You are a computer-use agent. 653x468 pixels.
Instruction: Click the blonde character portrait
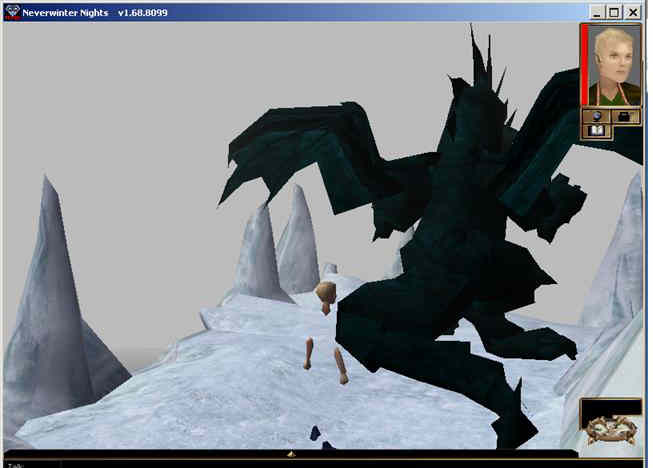point(615,66)
